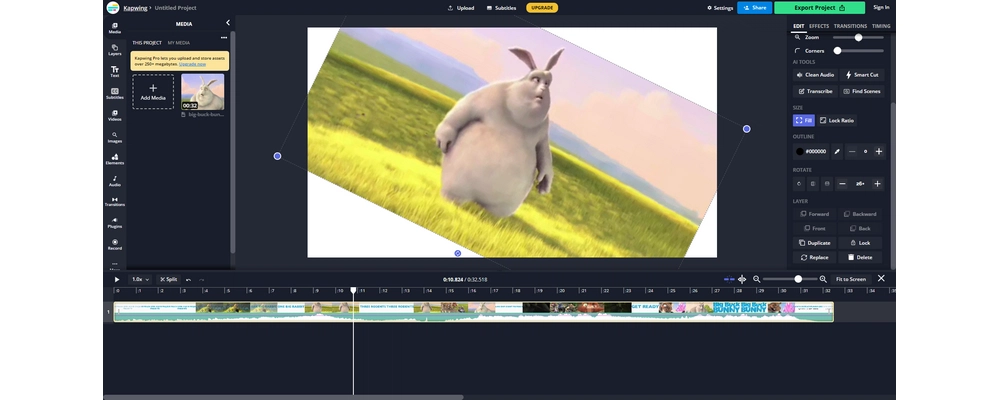Open the Layers panel in sidebar
The width and height of the screenshot is (1000, 400).
tap(115, 48)
